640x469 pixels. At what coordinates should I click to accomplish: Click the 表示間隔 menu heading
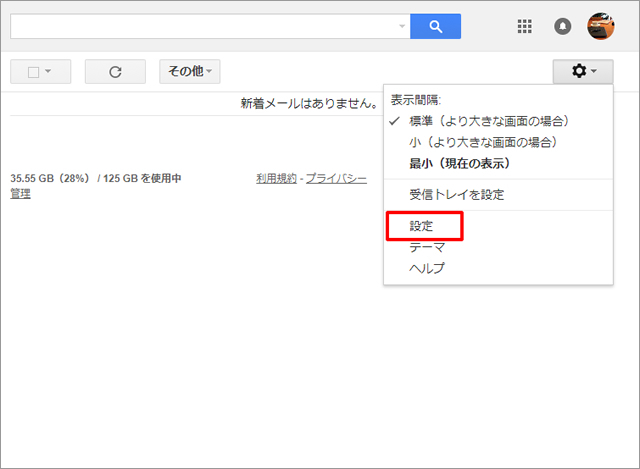pos(416,100)
